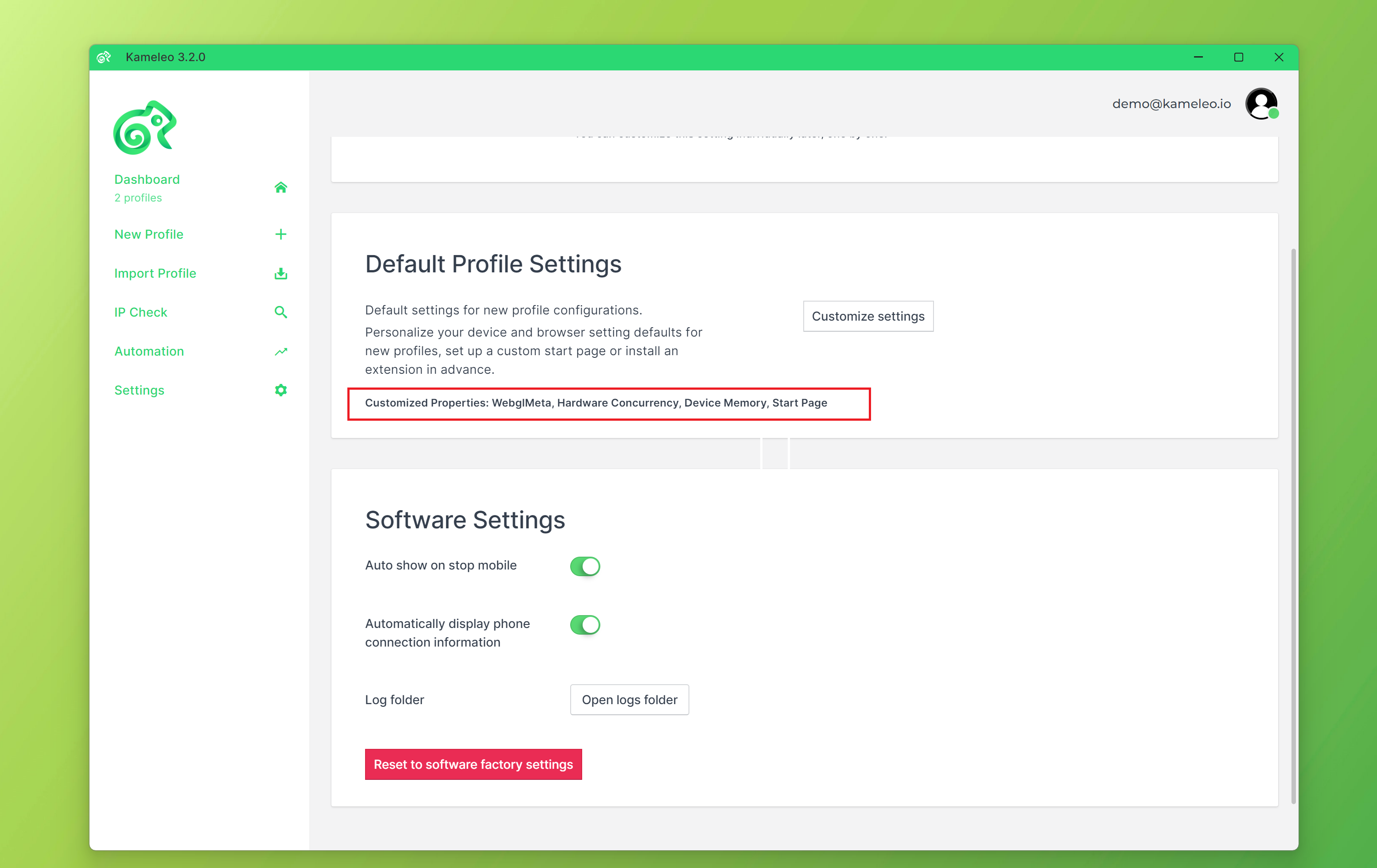Click Reset to software factory settings

pos(474,764)
